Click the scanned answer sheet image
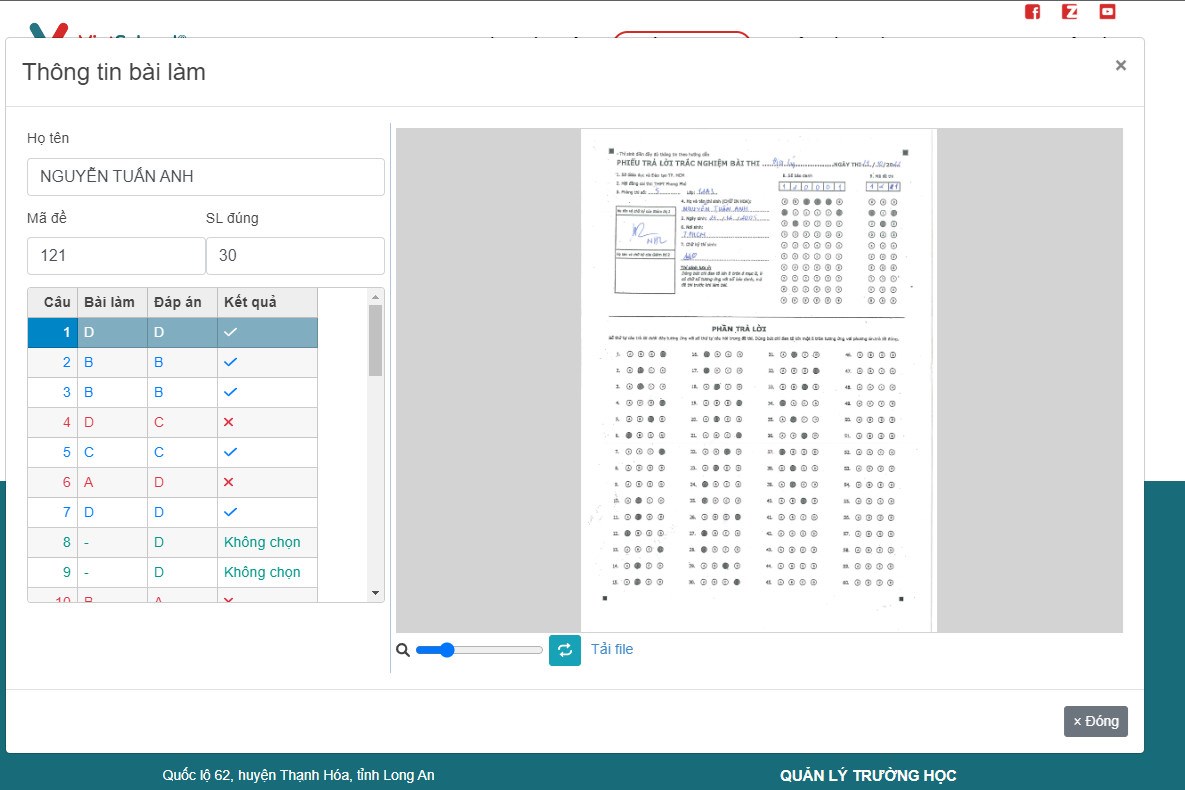Viewport: 1185px width, 790px height. 757,380
